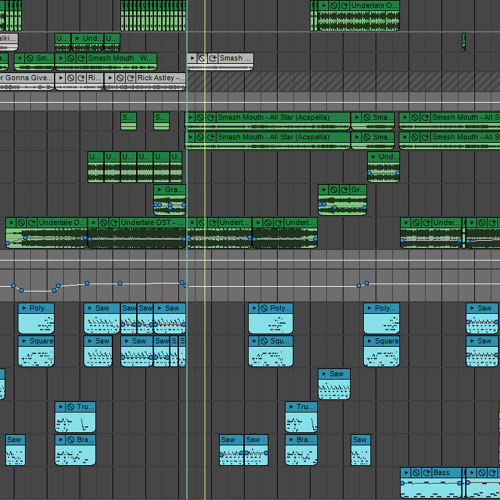Select the note pattern of unmuted Tru... clip
This screenshot has width=500, height=500.
coord(301,422)
